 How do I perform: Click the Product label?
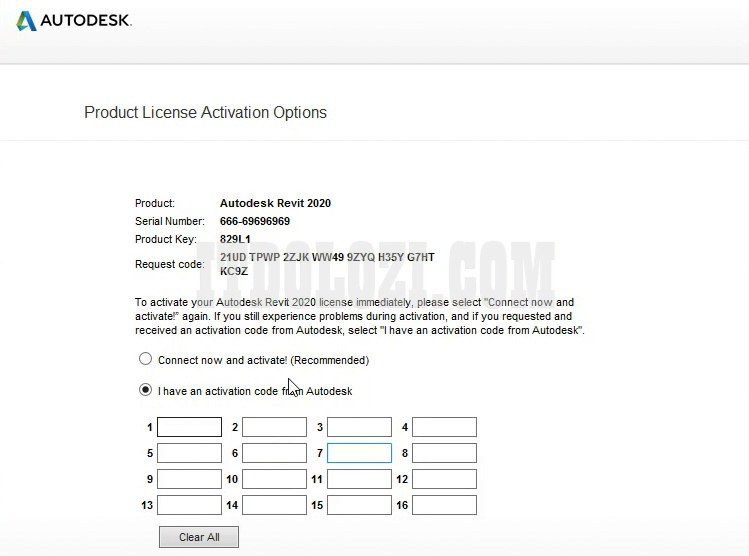click(155, 203)
